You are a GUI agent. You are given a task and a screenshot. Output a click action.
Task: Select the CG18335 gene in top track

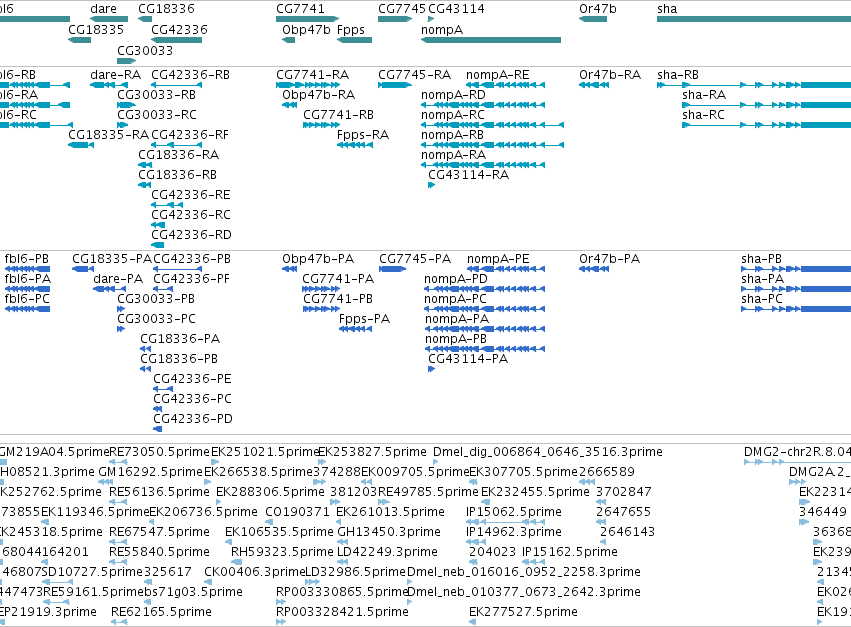click(79, 40)
